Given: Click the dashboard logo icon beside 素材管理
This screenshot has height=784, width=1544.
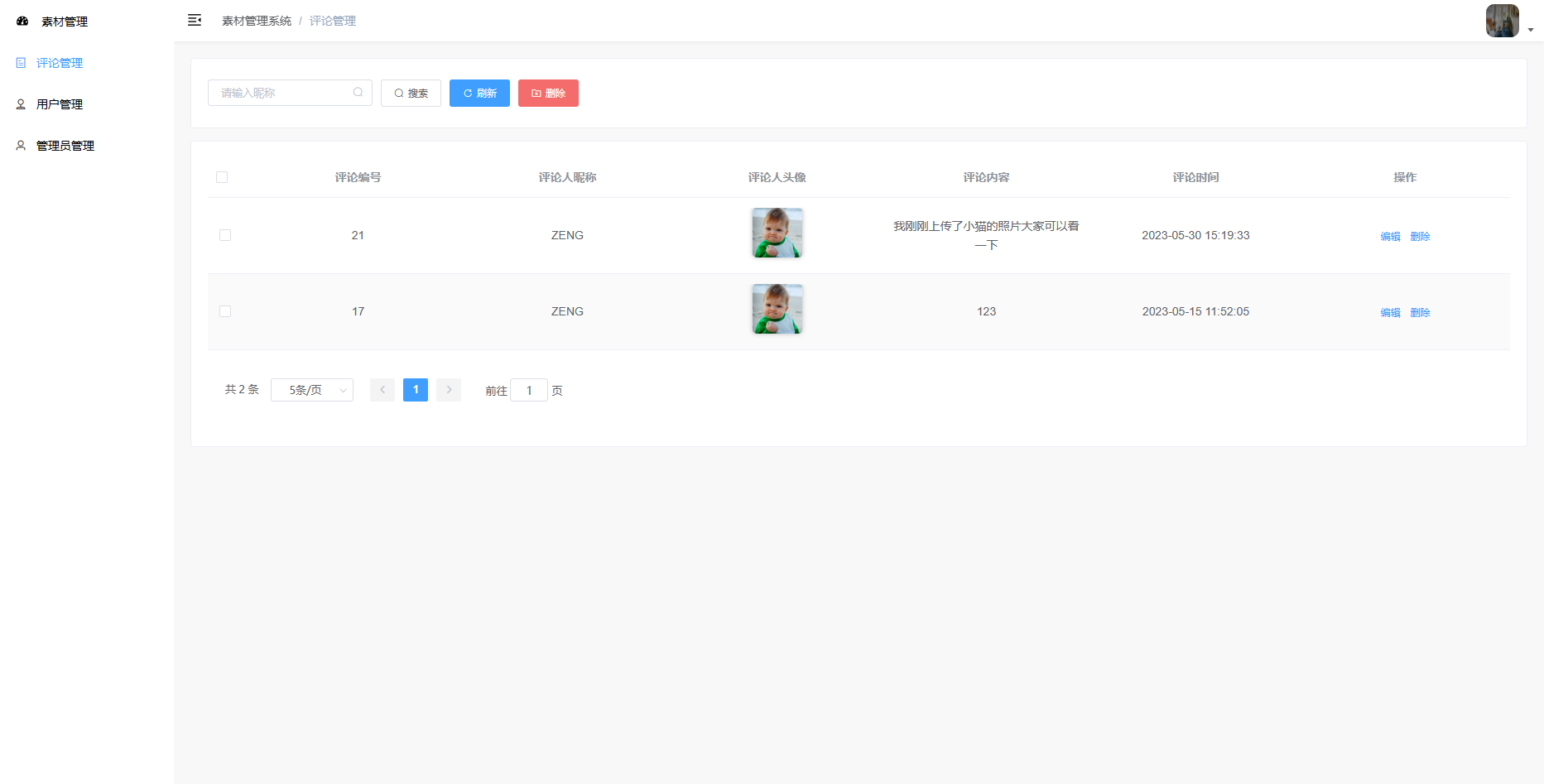Looking at the screenshot, I should (x=22, y=22).
